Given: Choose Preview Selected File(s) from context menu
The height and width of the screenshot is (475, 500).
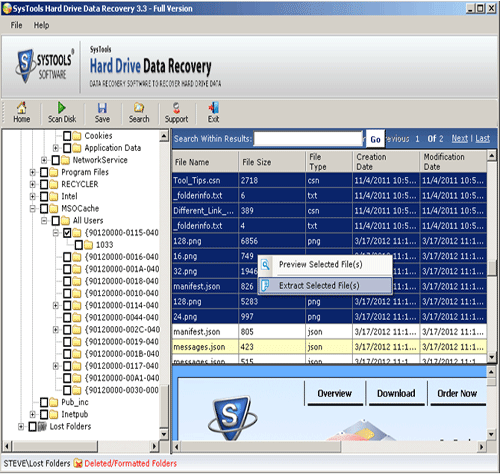Looking at the screenshot, I should tap(325, 265).
